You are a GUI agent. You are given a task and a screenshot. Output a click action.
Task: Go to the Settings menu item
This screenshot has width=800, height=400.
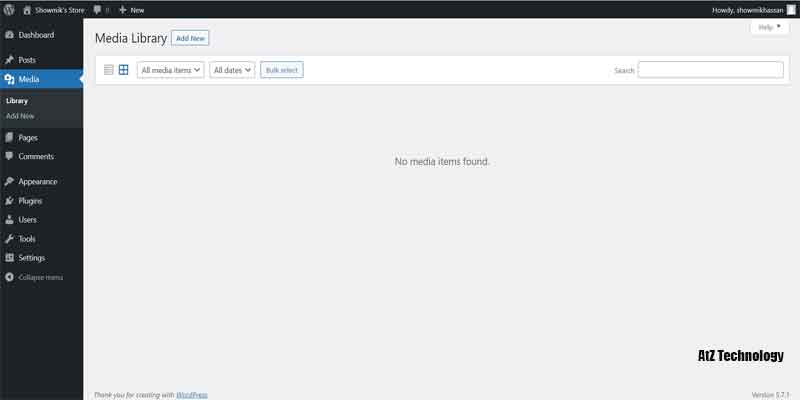click(x=31, y=258)
